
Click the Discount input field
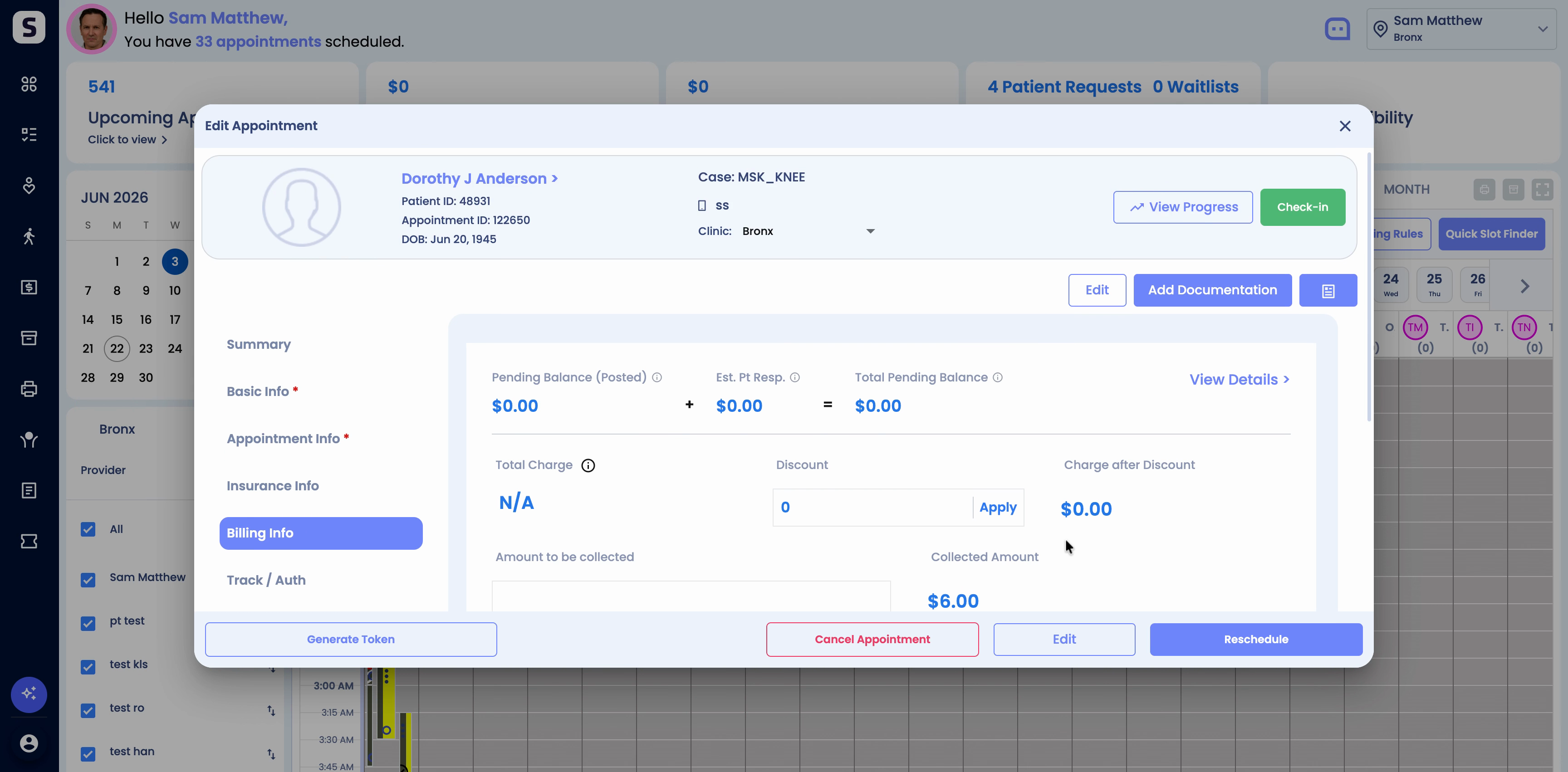pyautogui.click(x=872, y=508)
